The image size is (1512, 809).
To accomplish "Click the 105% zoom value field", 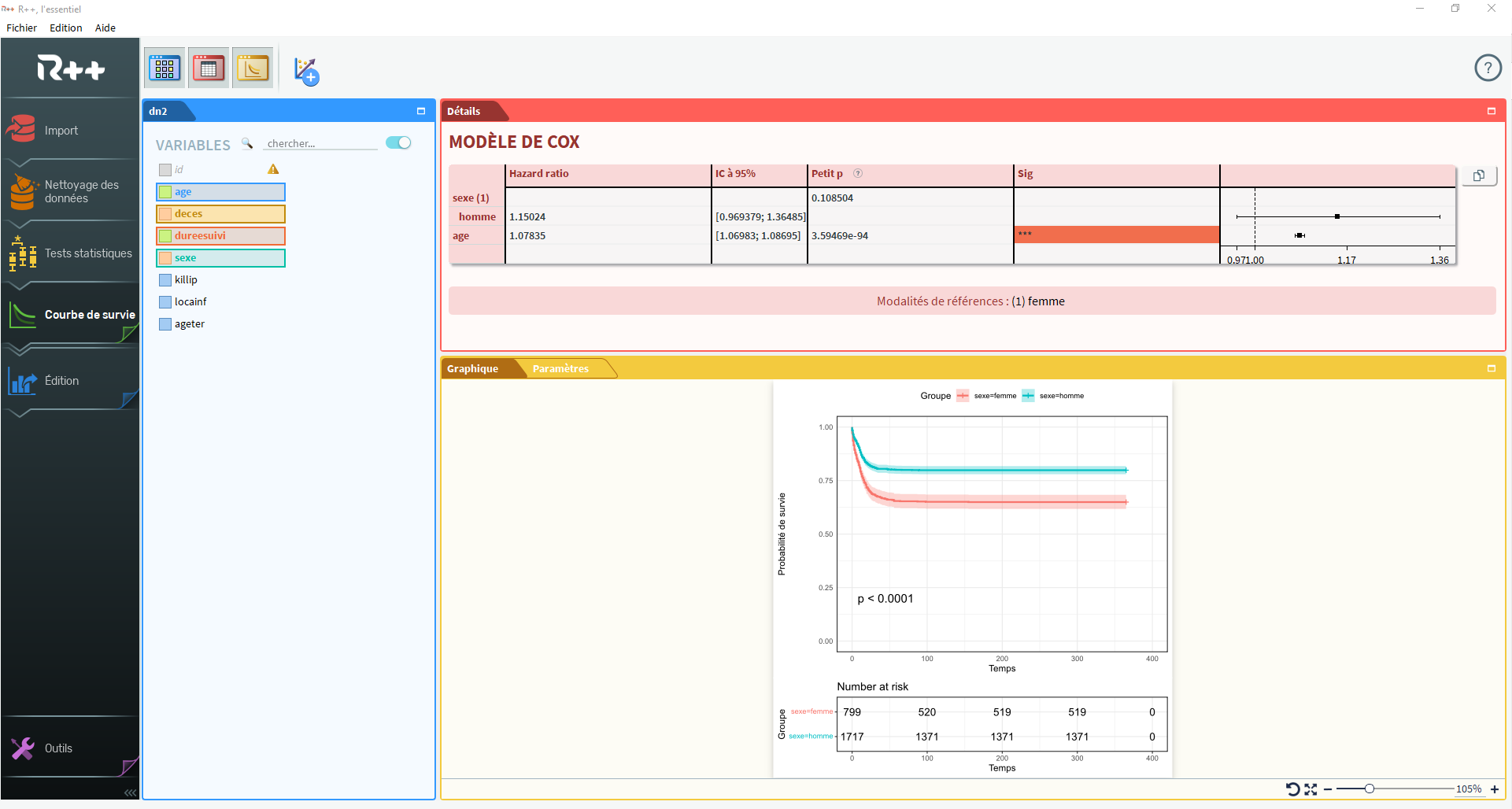I will 1469,789.
